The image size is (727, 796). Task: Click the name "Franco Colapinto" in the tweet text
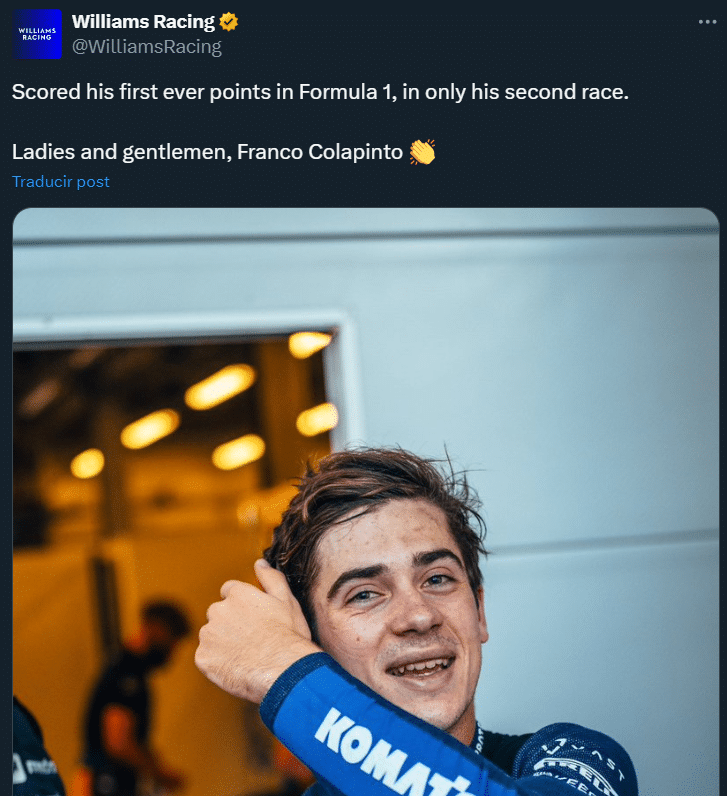320,152
